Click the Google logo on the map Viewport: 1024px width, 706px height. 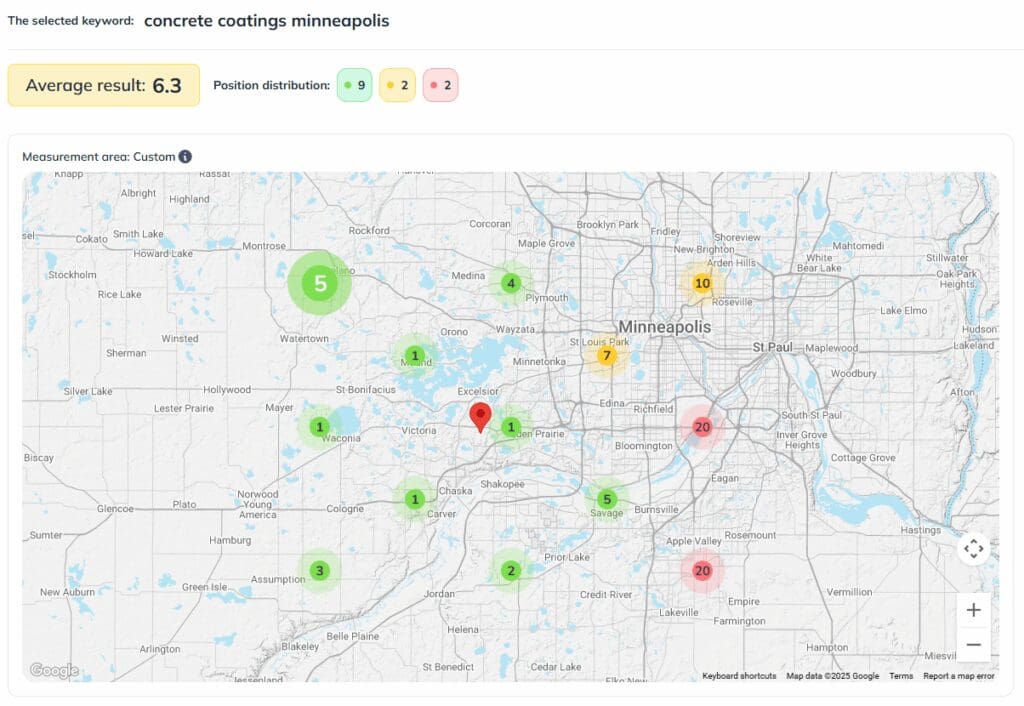[x=53, y=670]
